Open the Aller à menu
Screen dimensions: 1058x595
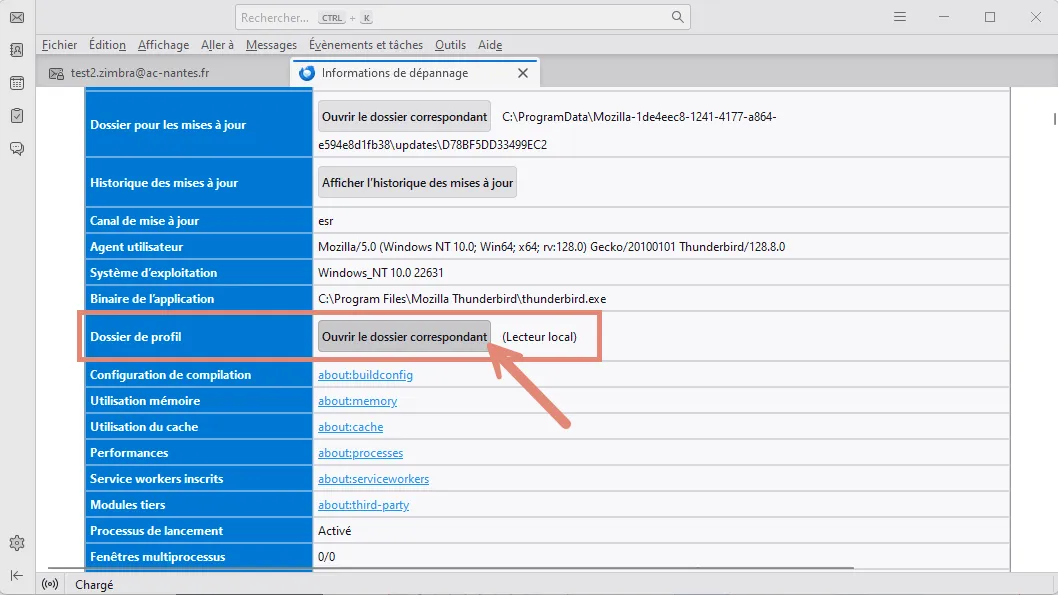point(217,45)
